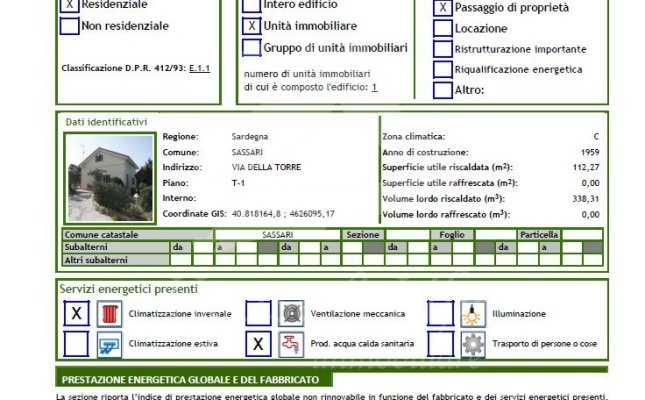Click the fan icon for Ventilazione meccanica
Viewport: 645px width, 400px height.
coord(291,314)
